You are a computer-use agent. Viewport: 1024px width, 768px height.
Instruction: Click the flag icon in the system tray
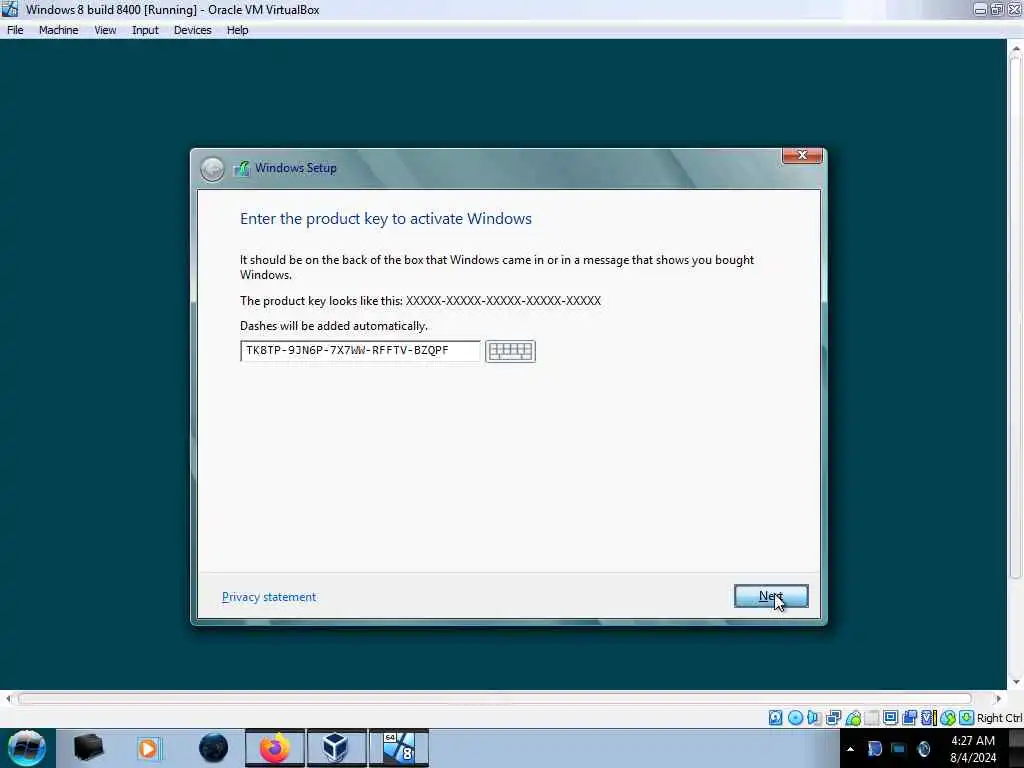click(874, 749)
